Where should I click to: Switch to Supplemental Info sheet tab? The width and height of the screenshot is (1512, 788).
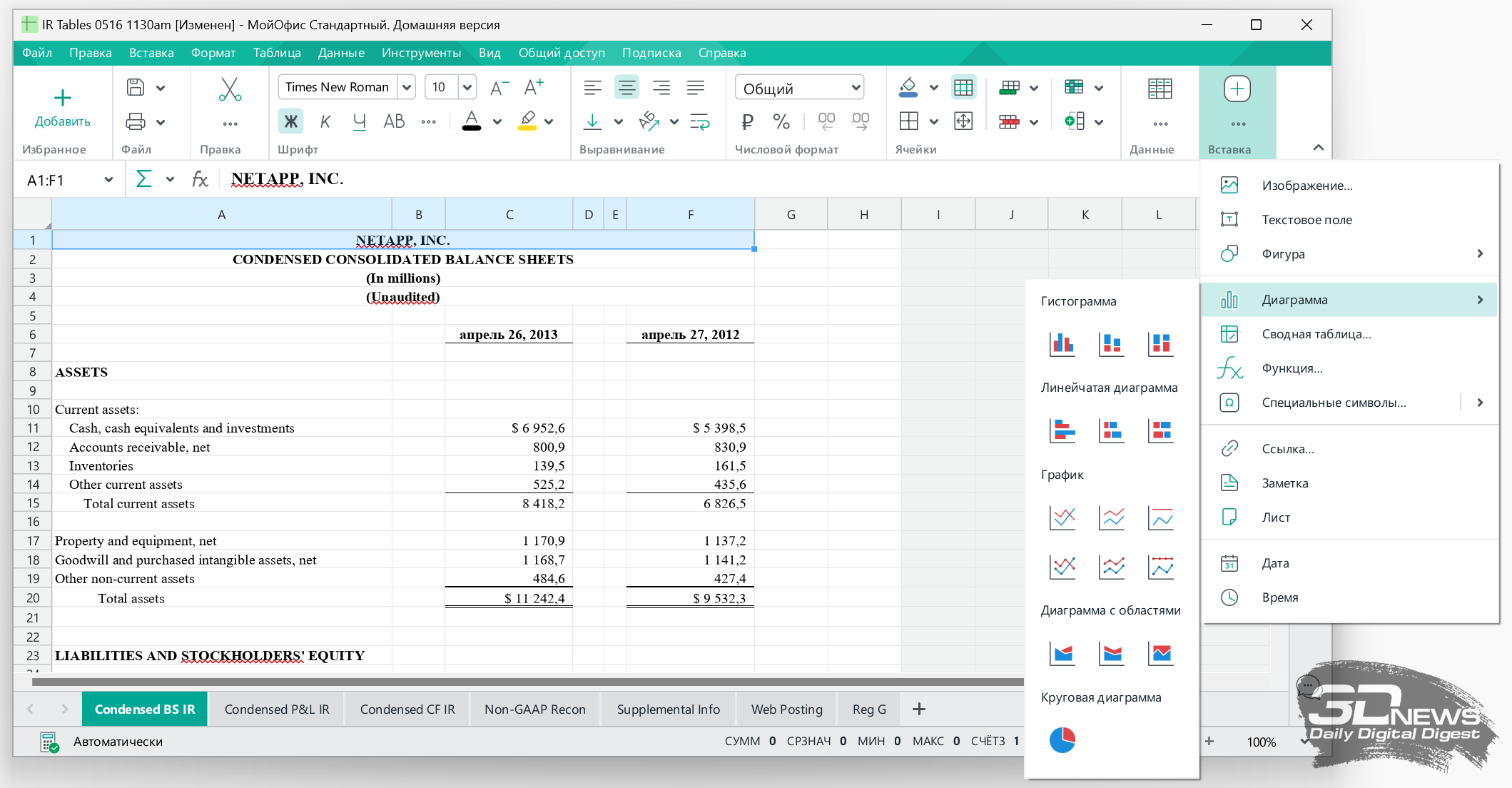click(x=669, y=709)
